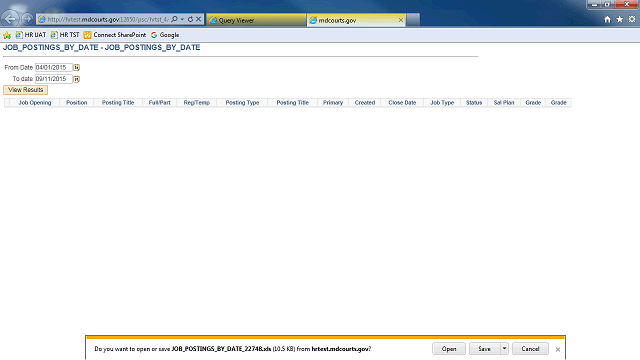Image resolution: width=640 pixels, height=360 pixels.
Task: Open the HR TST bookmark
Action: click(x=65, y=35)
